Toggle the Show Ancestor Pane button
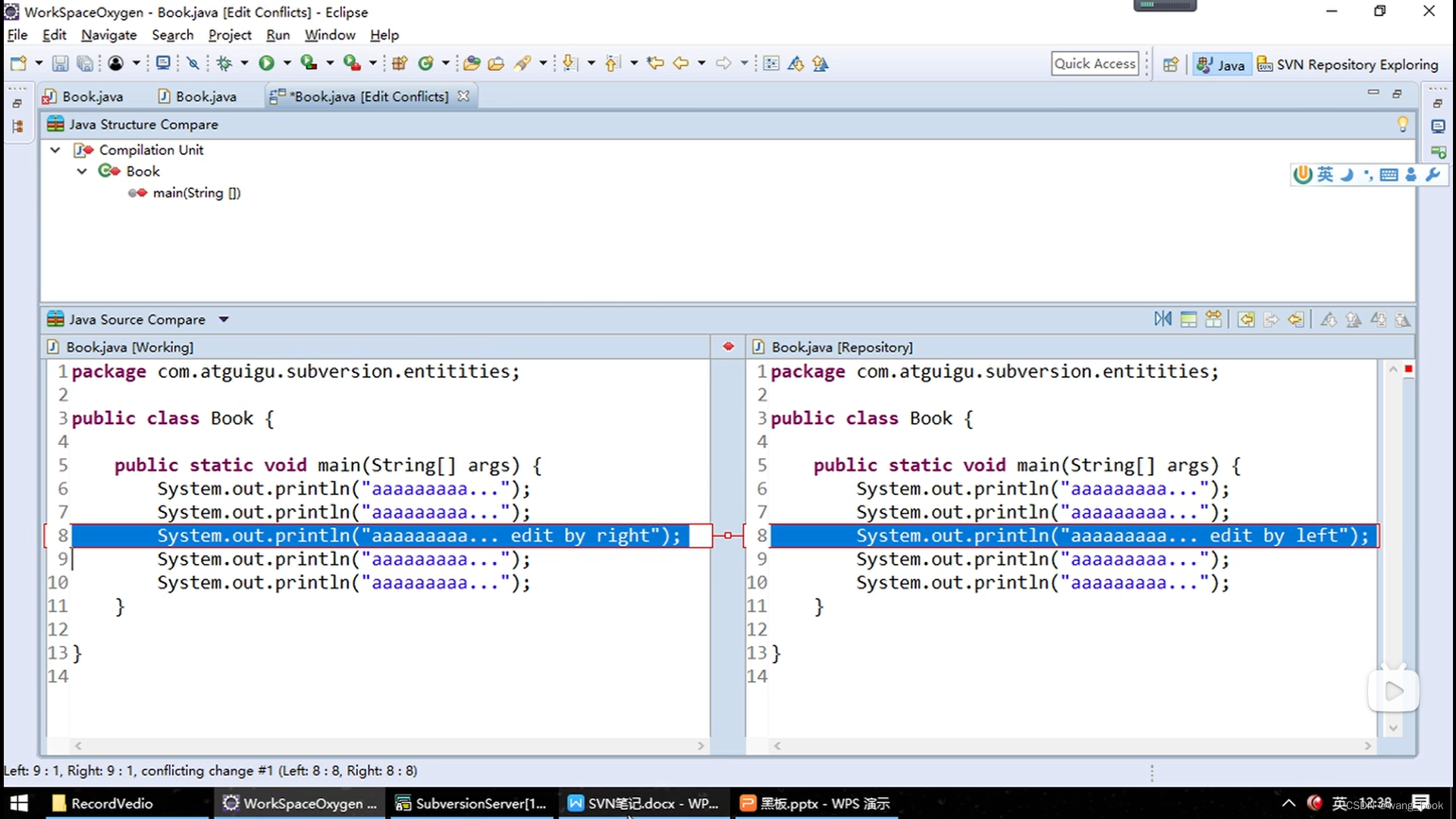The height and width of the screenshot is (819, 1456). tap(1188, 319)
